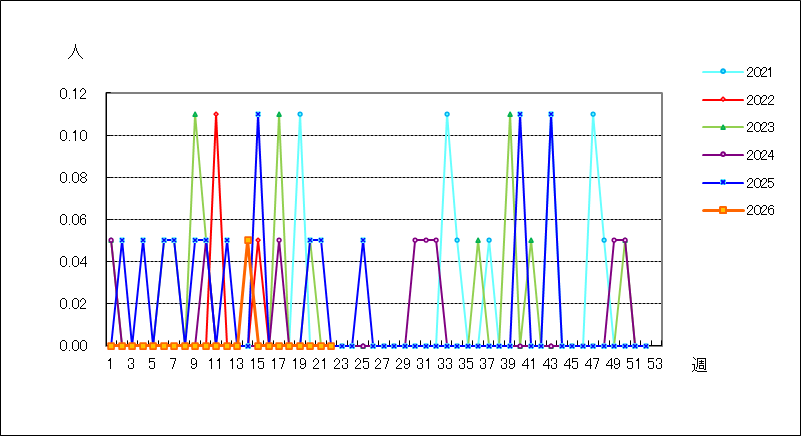This screenshot has height=436, width=801.
Task: Click the 週 axis title
Action: click(x=699, y=365)
